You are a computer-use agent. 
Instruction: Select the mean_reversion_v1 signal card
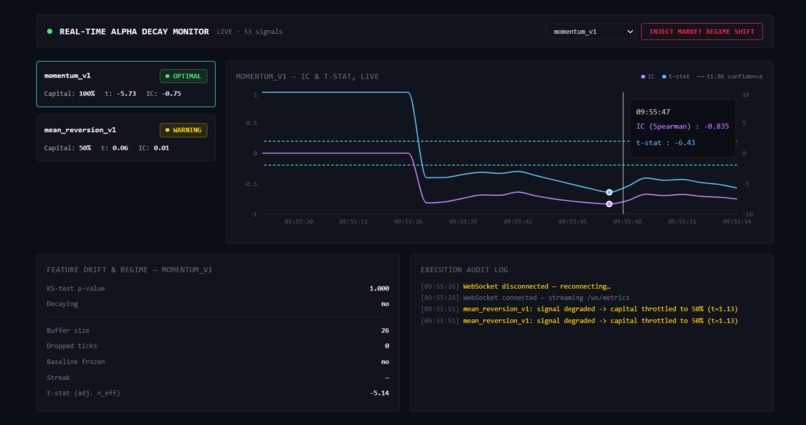point(126,138)
